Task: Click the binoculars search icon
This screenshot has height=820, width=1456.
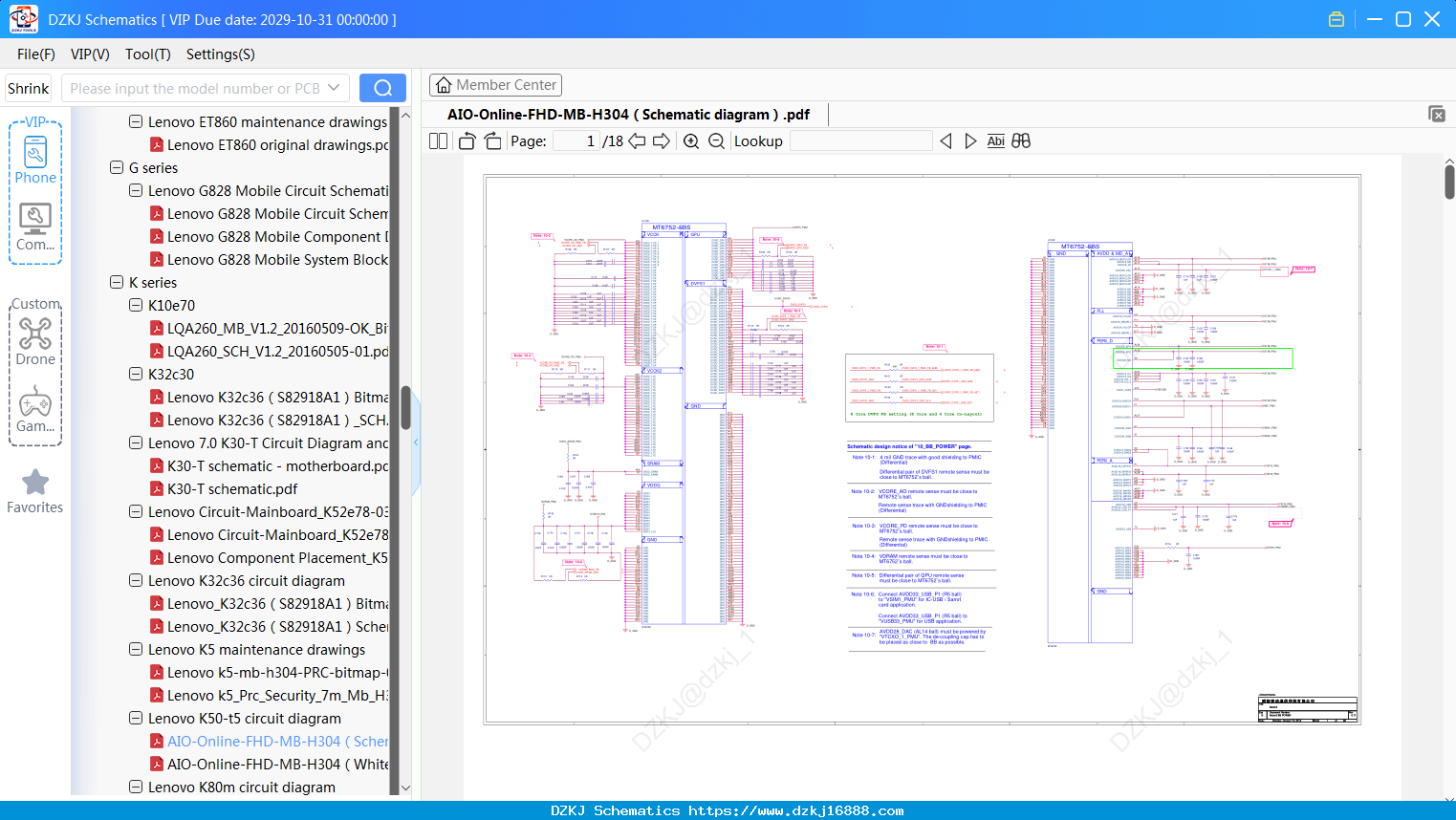Action: (1021, 140)
